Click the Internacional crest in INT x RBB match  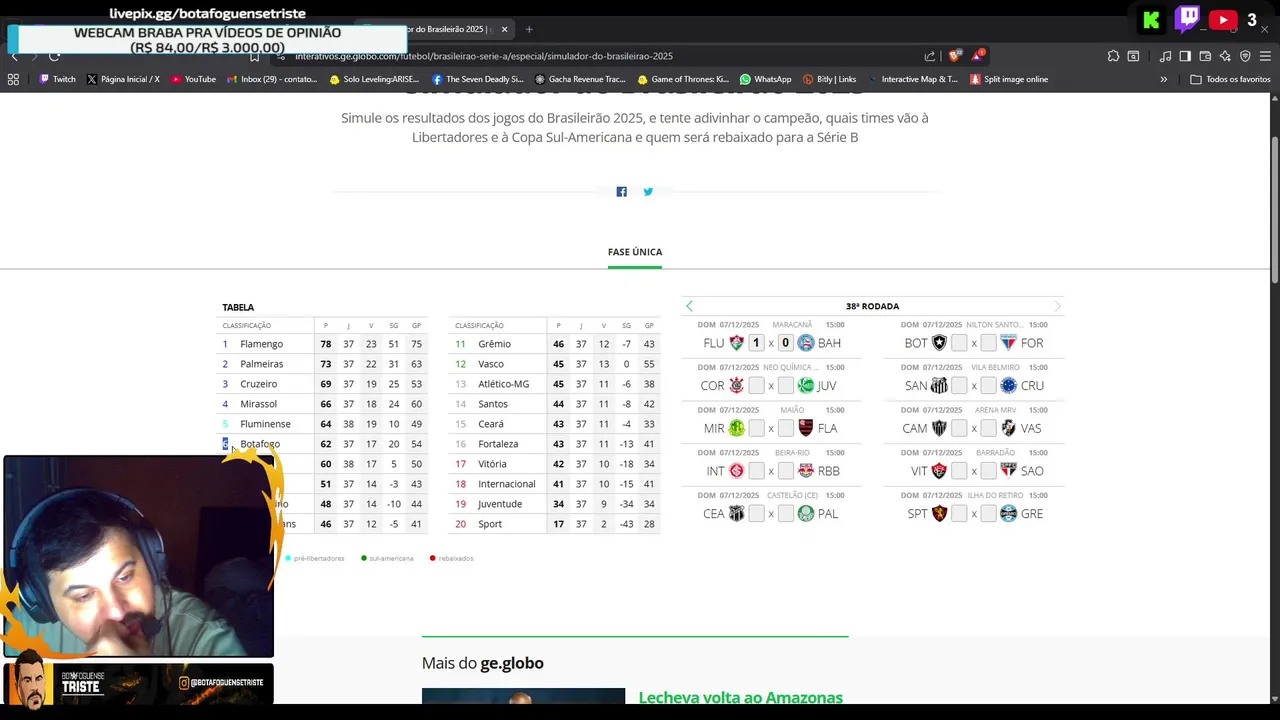click(737, 471)
